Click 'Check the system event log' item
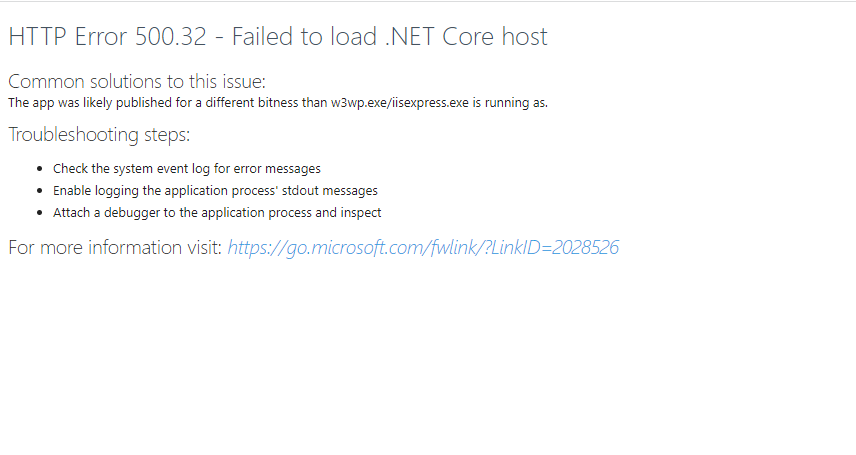856x455 pixels. click(x=187, y=169)
